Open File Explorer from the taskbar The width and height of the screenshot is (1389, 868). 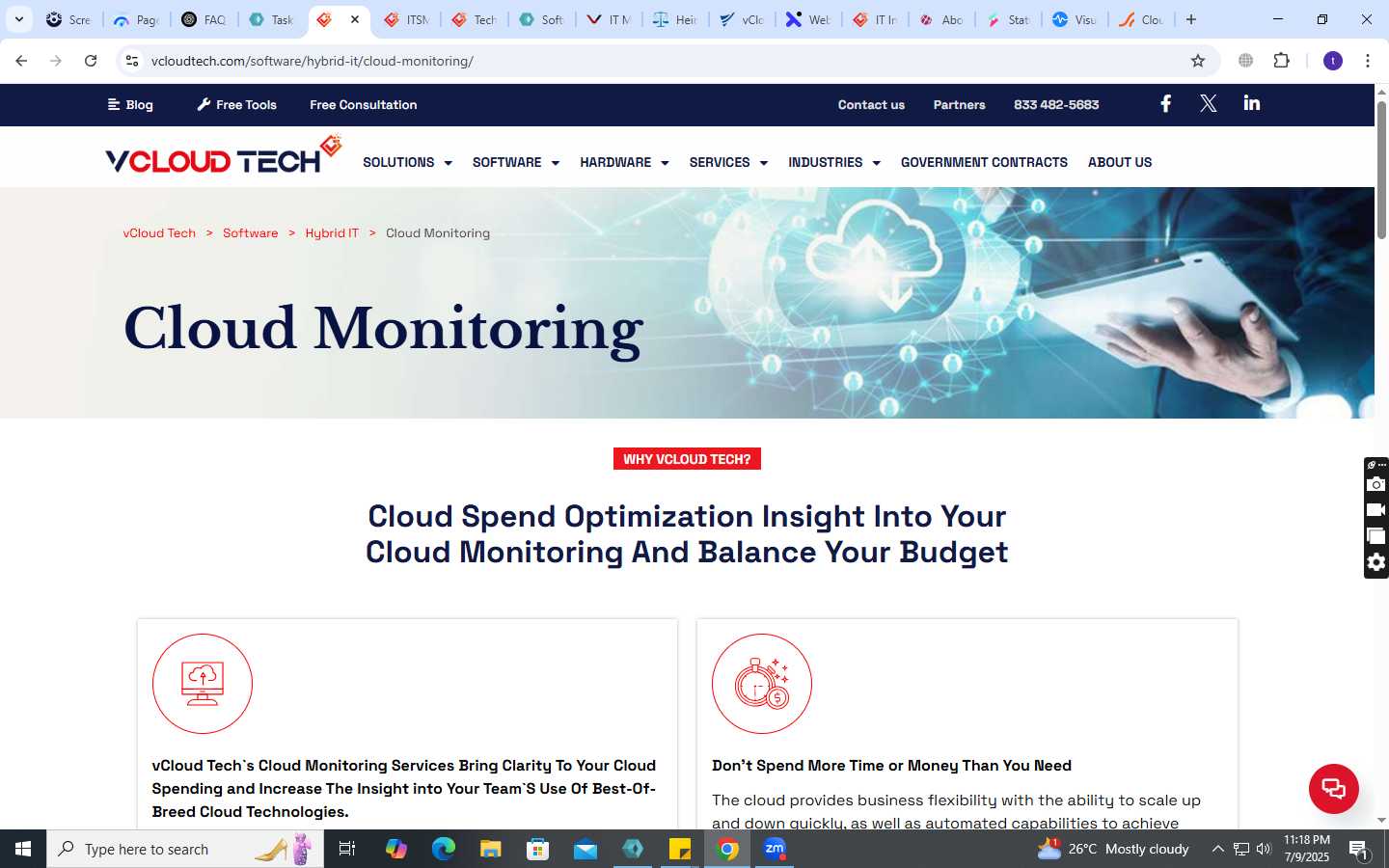point(490,849)
